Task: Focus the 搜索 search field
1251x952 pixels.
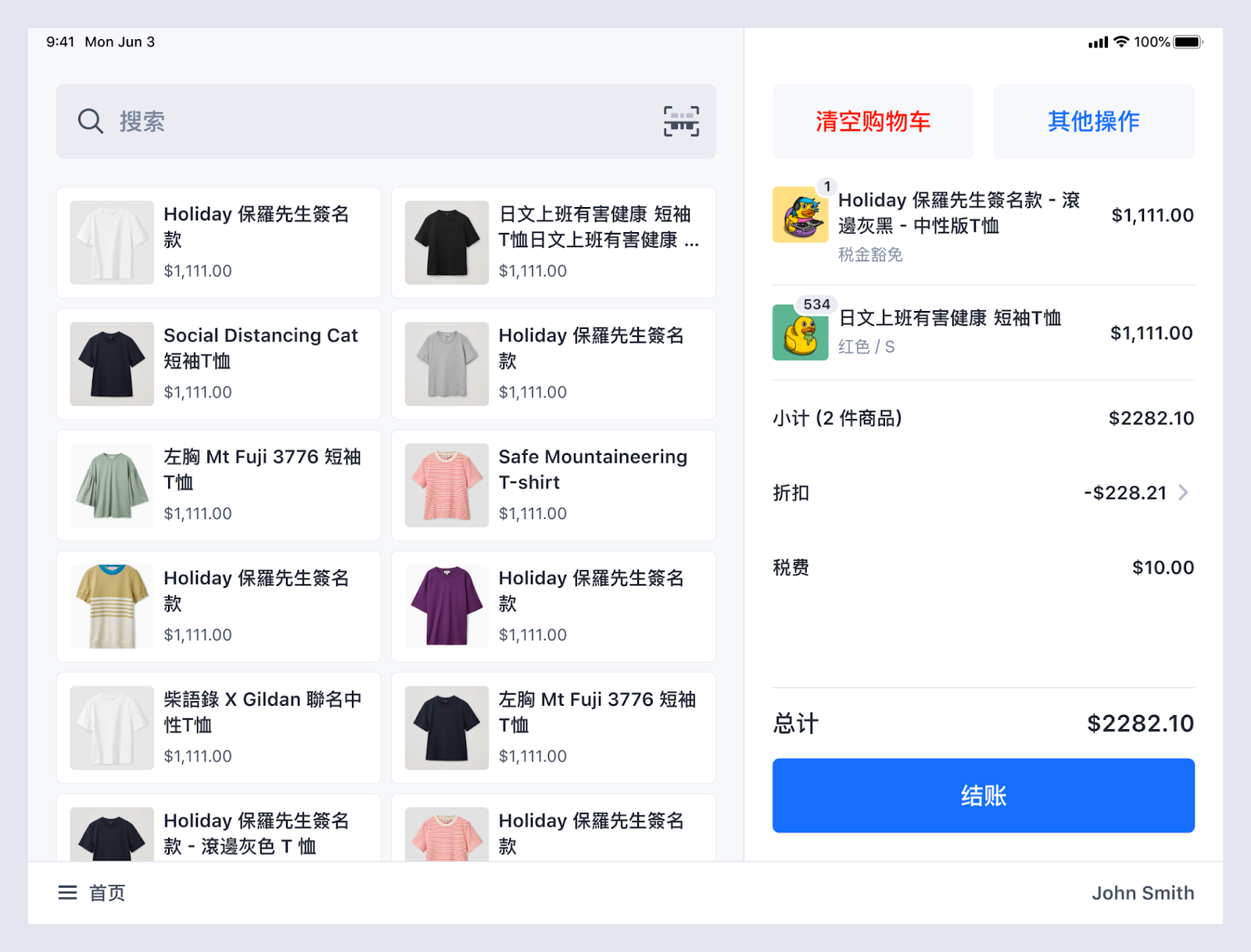Action: click(x=375, y=121)
